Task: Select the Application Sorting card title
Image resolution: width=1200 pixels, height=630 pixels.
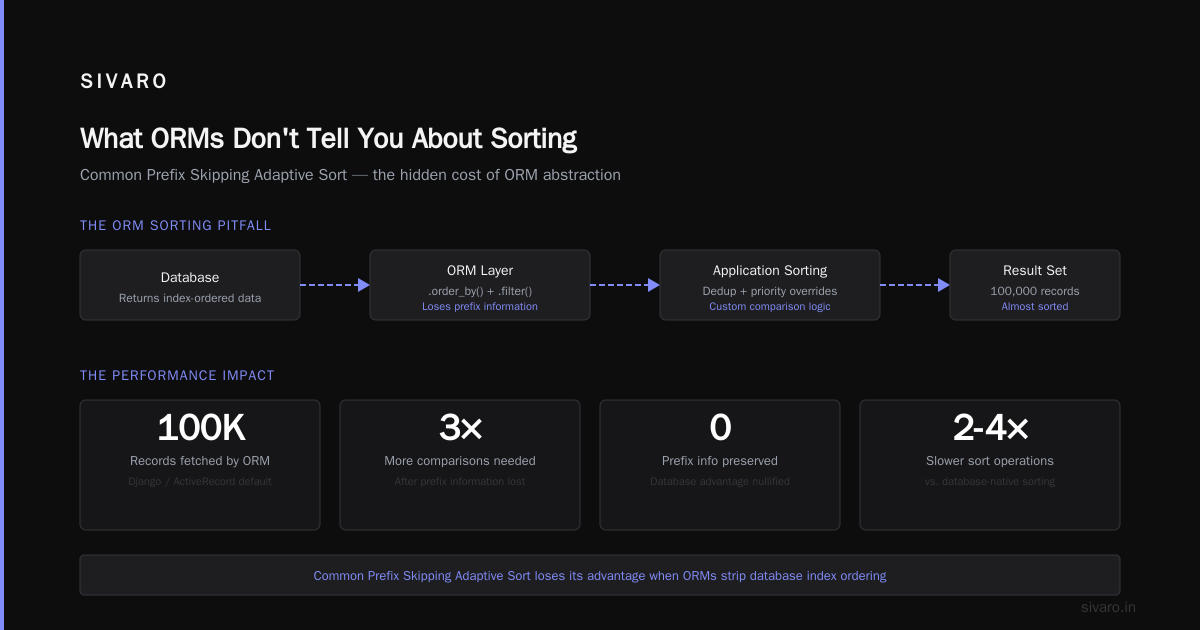Action: pyautogui.click(x=770, y=270)
